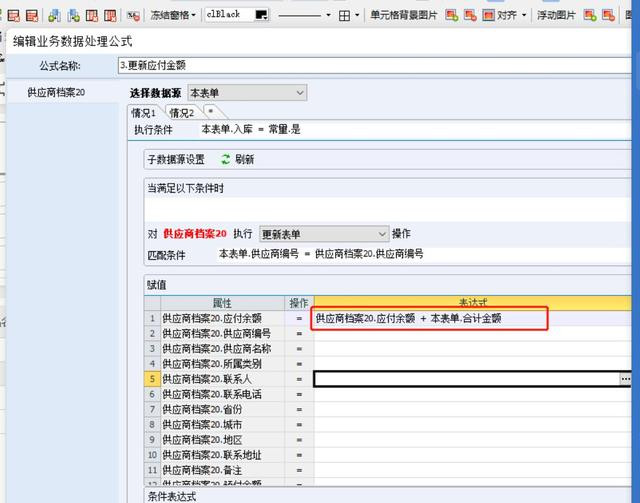Select 供应商档案20 in the left list
The image size is (640, 503).
pos(56,92)
